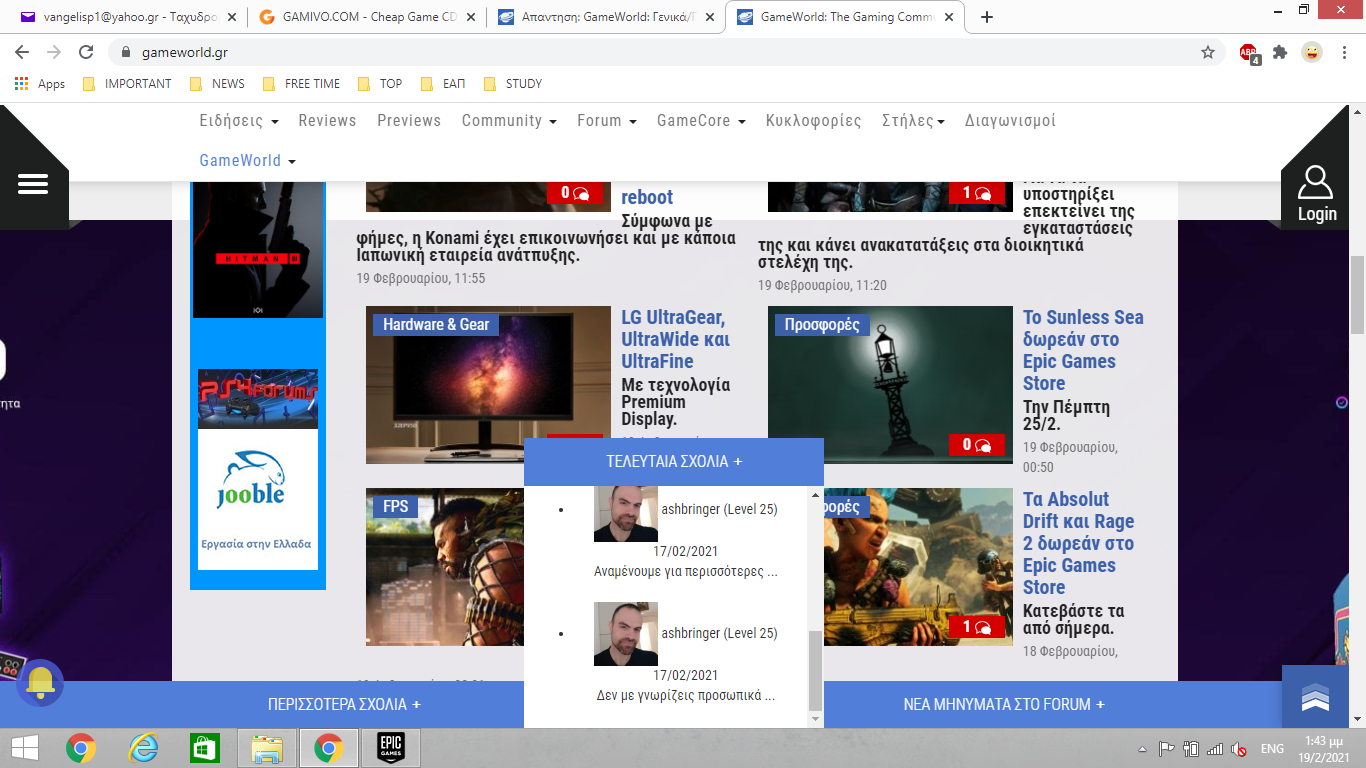This screenshot has width=1366, height=768.
Task: Click the scroll-to-top chevrons icon
Action: tap(1315, 698)
